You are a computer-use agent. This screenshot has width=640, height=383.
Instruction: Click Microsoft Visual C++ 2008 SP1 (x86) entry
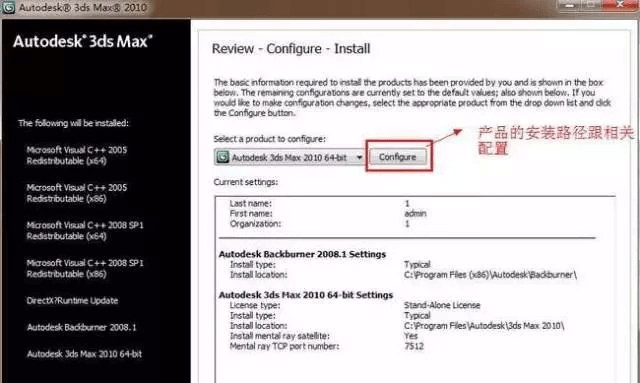coord(85,268)
